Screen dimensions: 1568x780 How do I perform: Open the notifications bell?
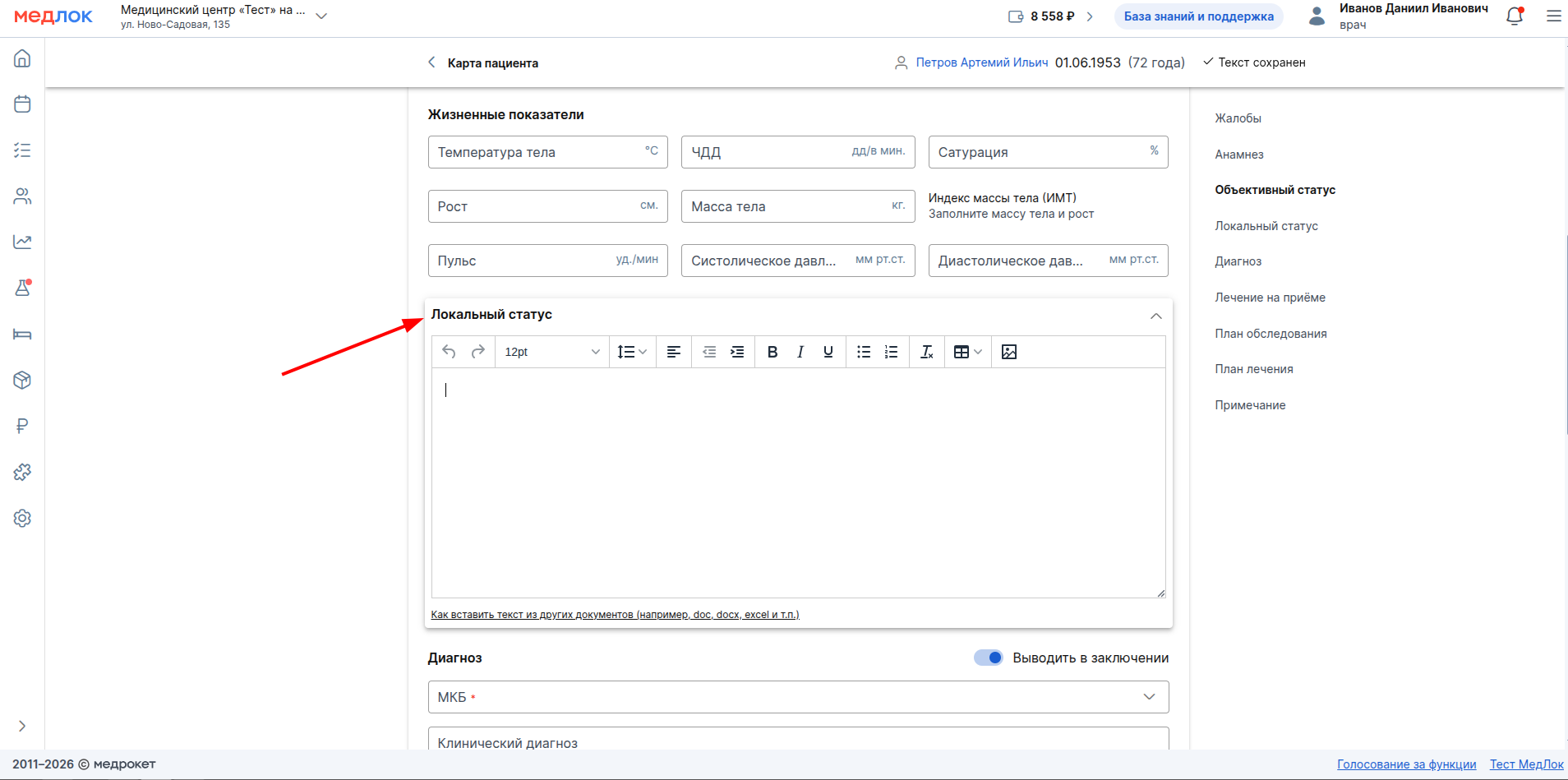[1514, 16]
